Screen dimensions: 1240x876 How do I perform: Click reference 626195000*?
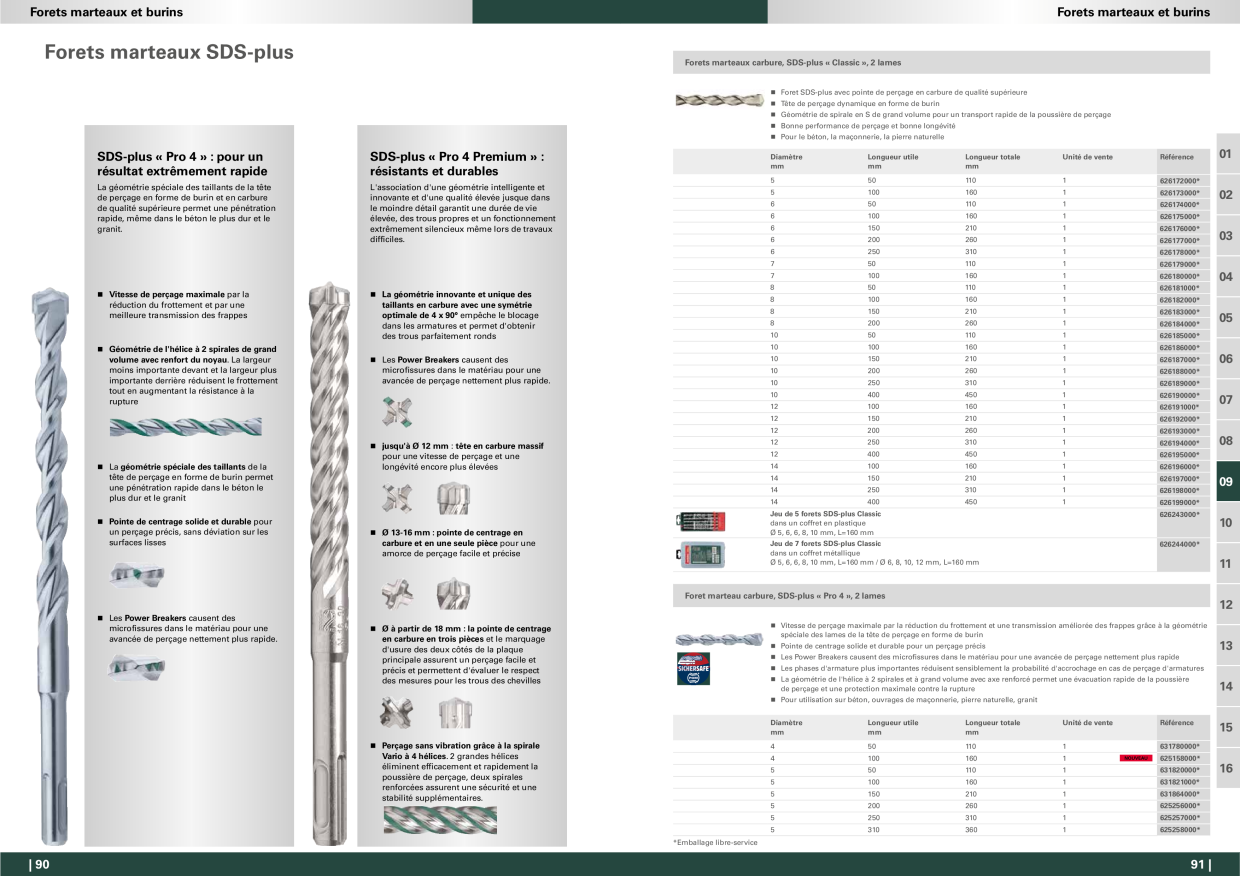tap(1179, 455)
